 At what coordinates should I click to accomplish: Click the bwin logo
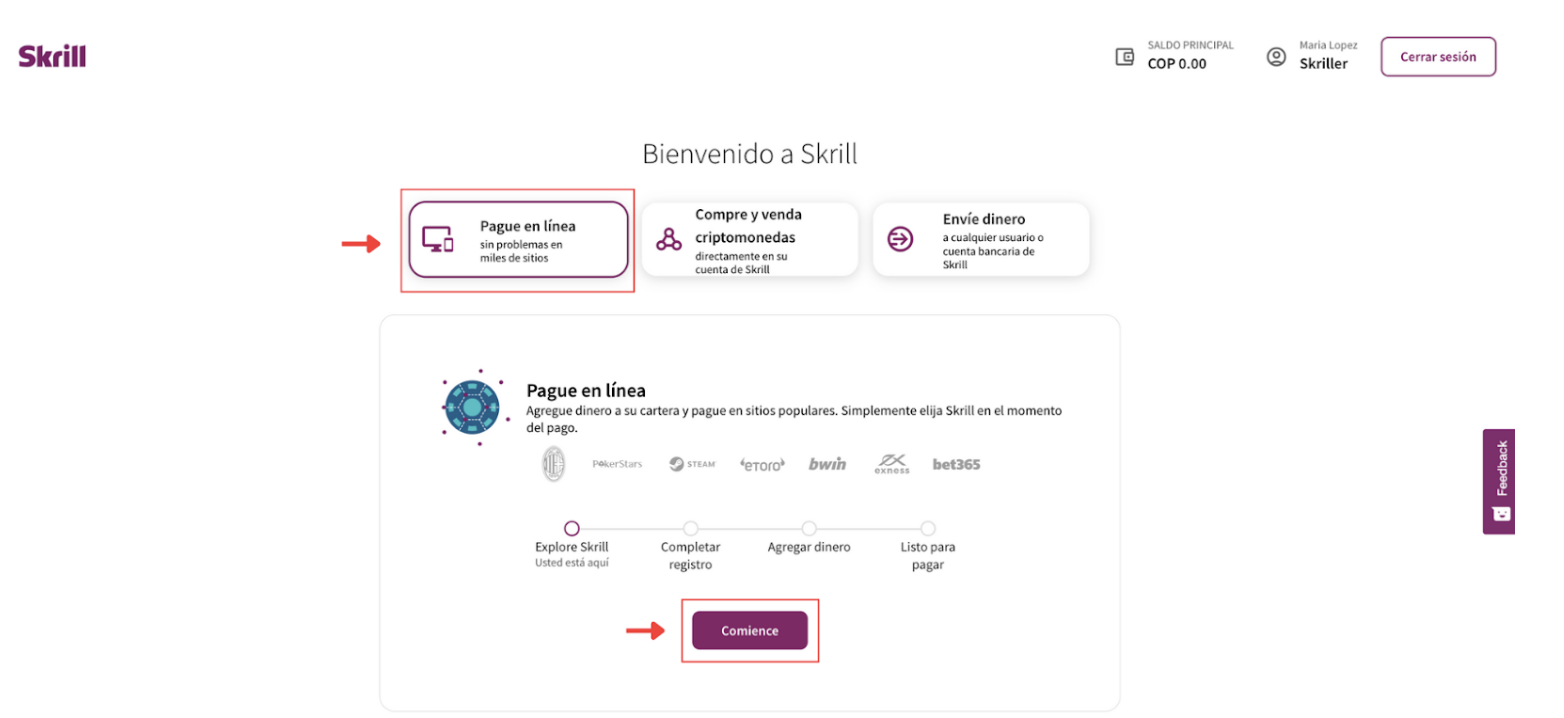(x=826, y=462)
